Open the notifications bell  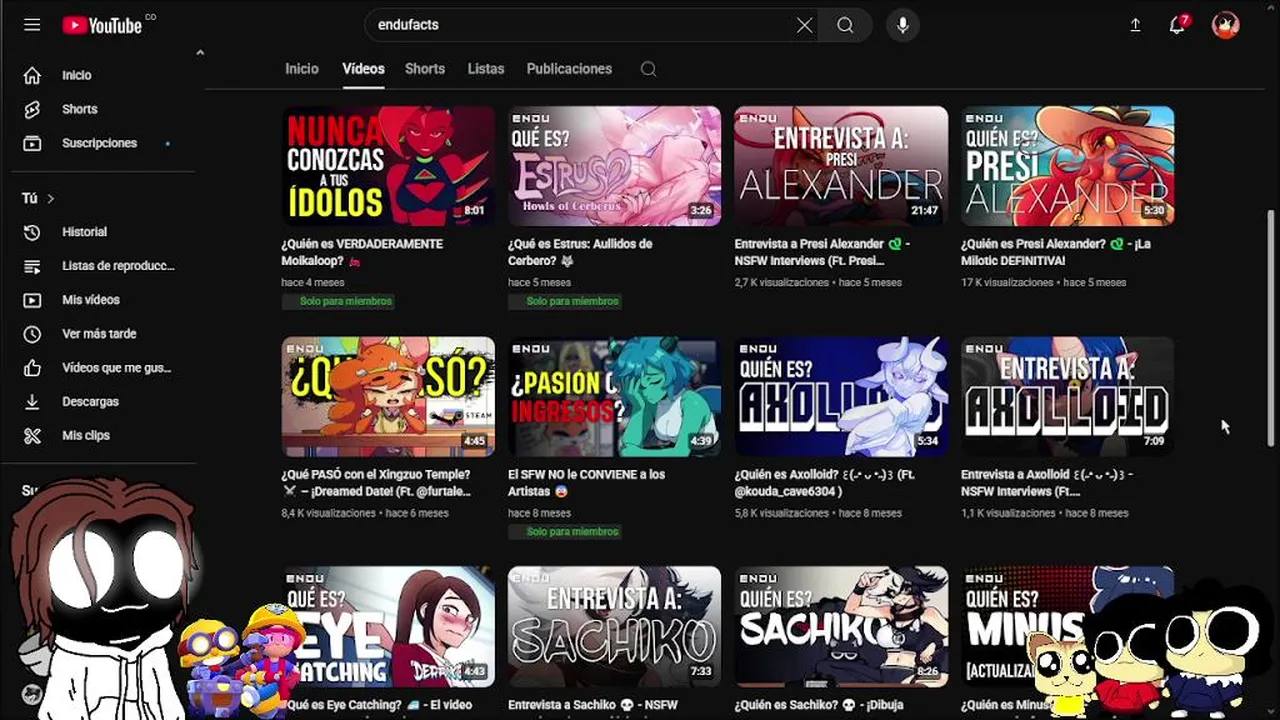point(1177,25)
